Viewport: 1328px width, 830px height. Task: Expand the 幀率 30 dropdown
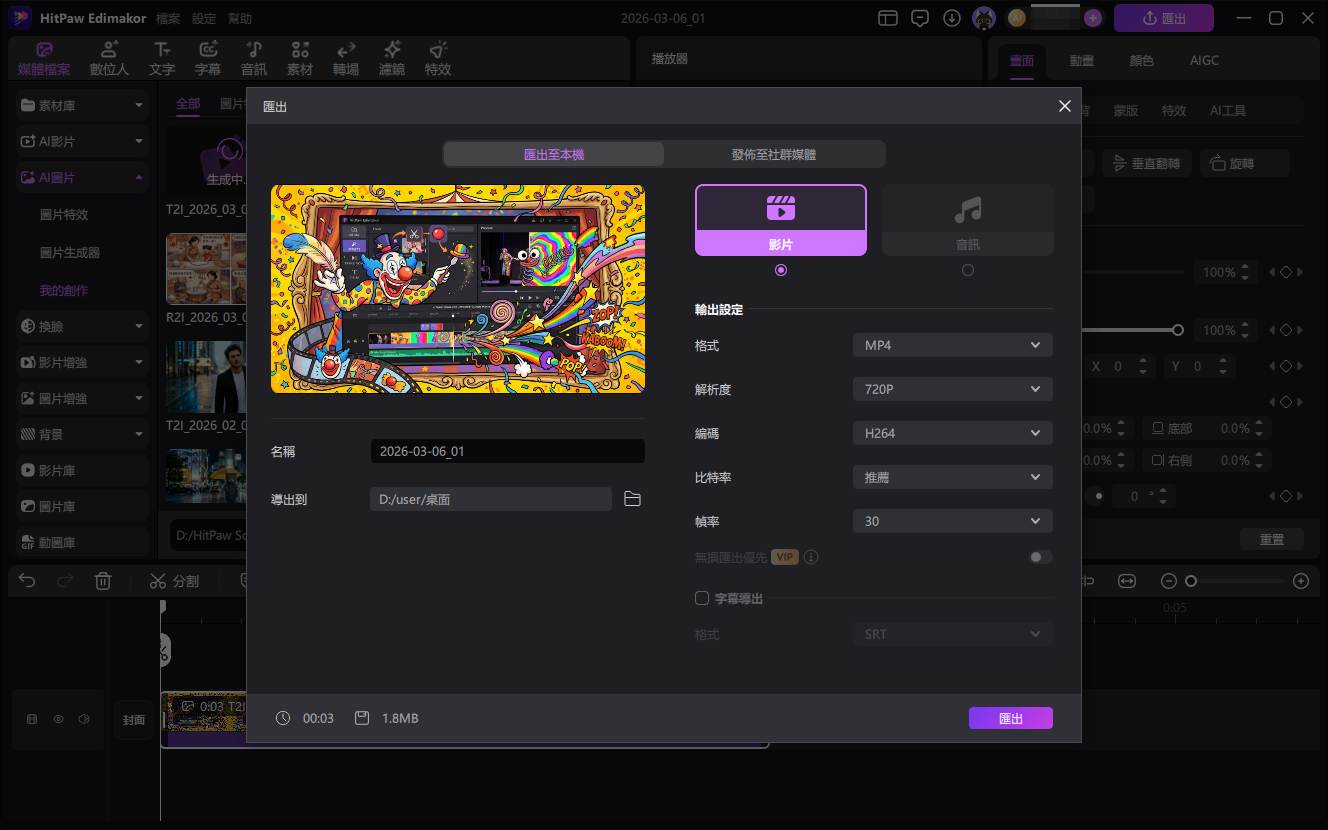coord(952,521)
